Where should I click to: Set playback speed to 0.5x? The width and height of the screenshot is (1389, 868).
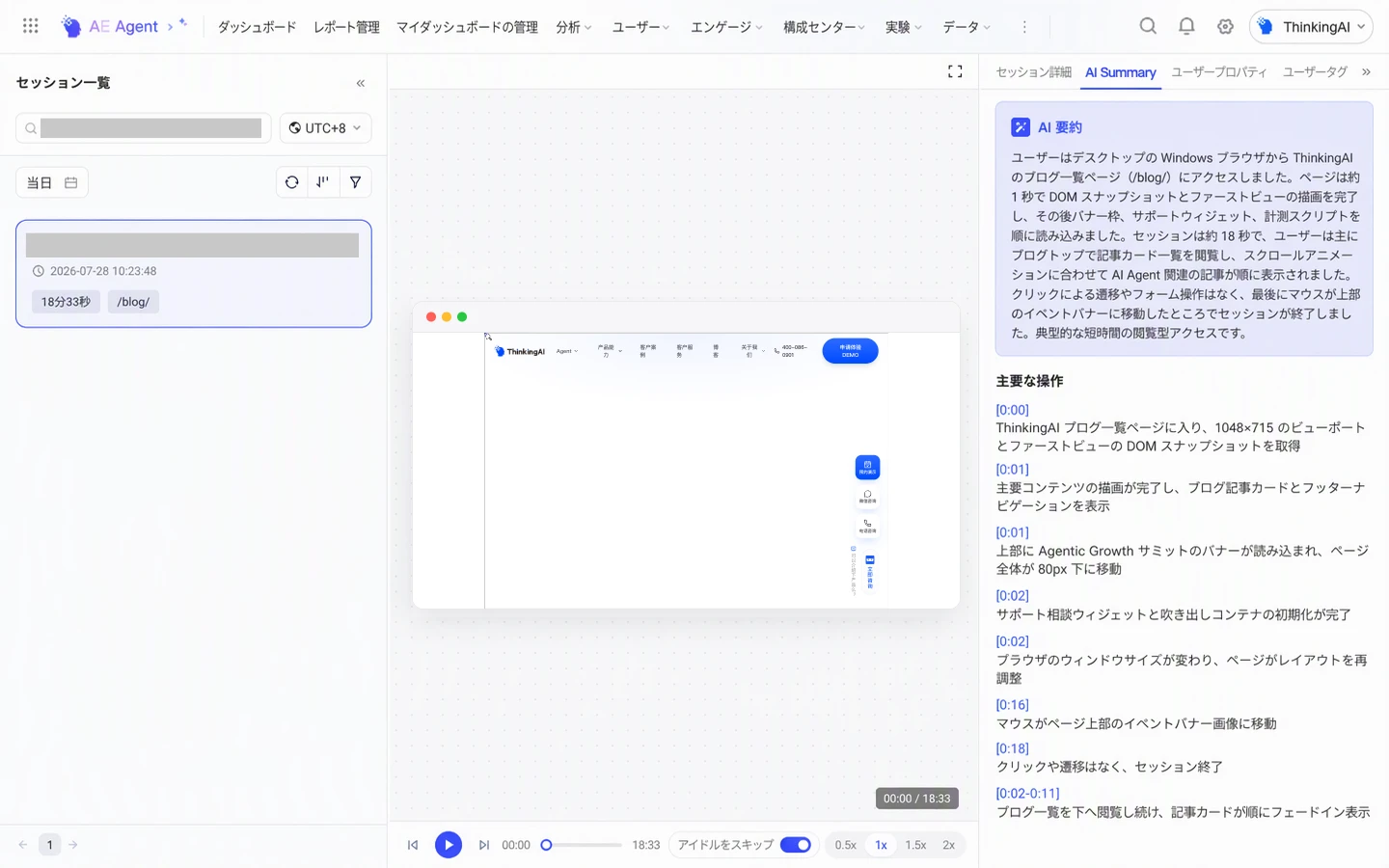846,845
